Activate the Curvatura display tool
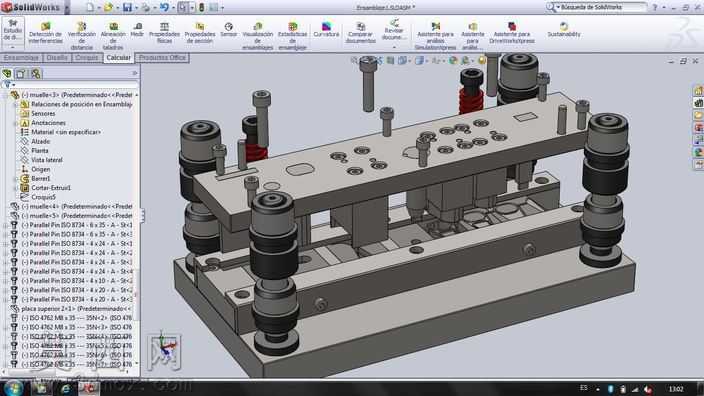 point(326,30)
